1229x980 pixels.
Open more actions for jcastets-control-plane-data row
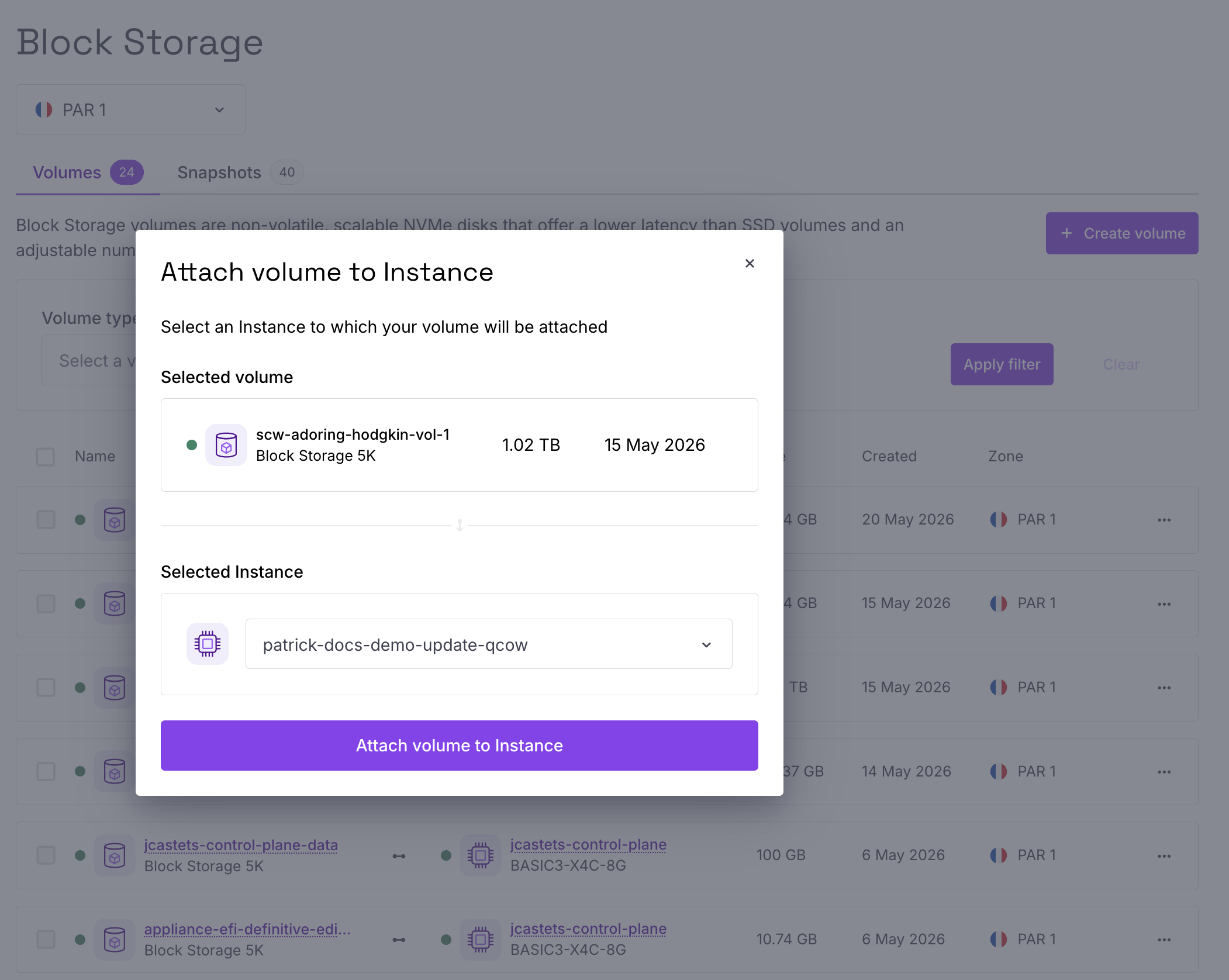click(1164, 856)
